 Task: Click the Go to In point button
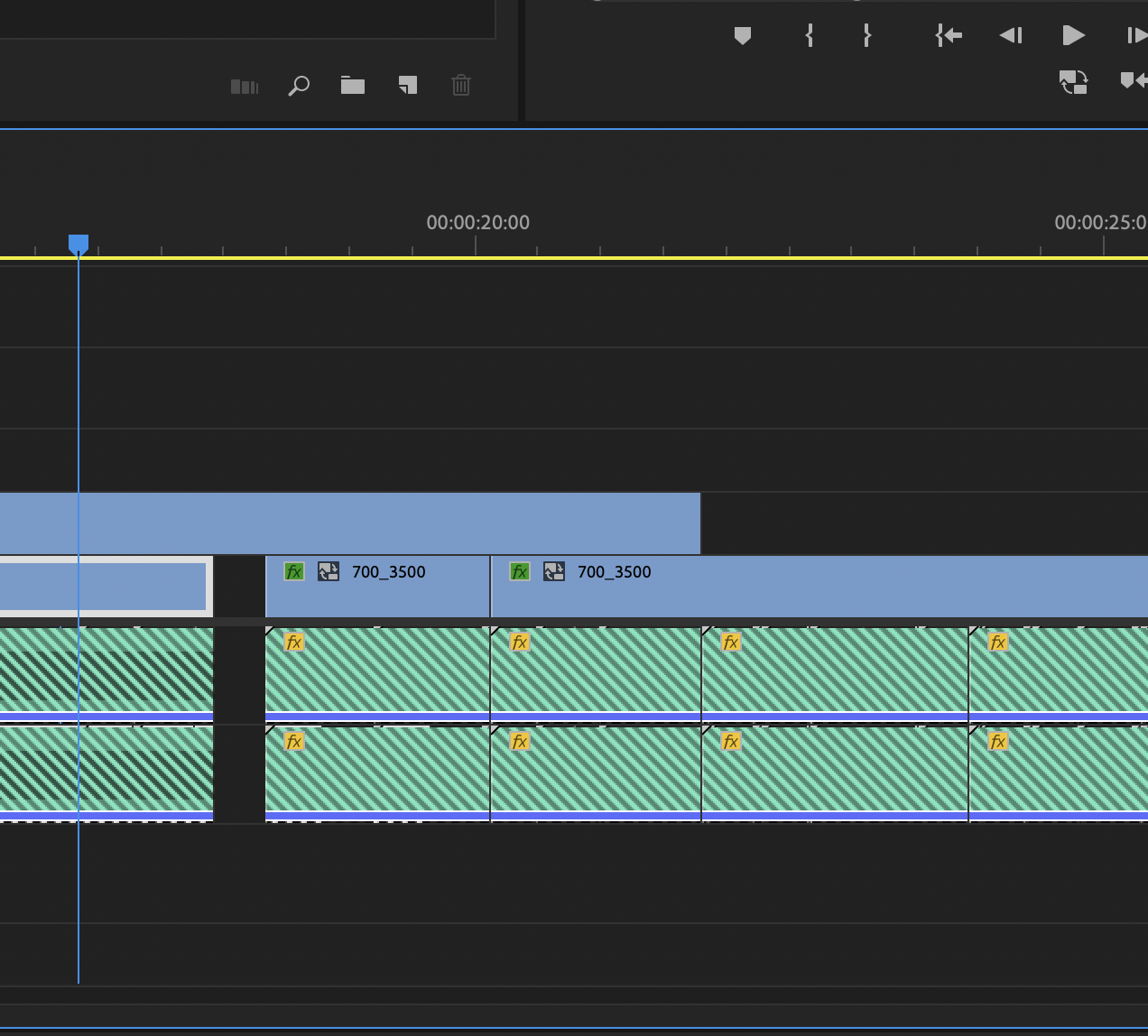click(x=949, y=36)
